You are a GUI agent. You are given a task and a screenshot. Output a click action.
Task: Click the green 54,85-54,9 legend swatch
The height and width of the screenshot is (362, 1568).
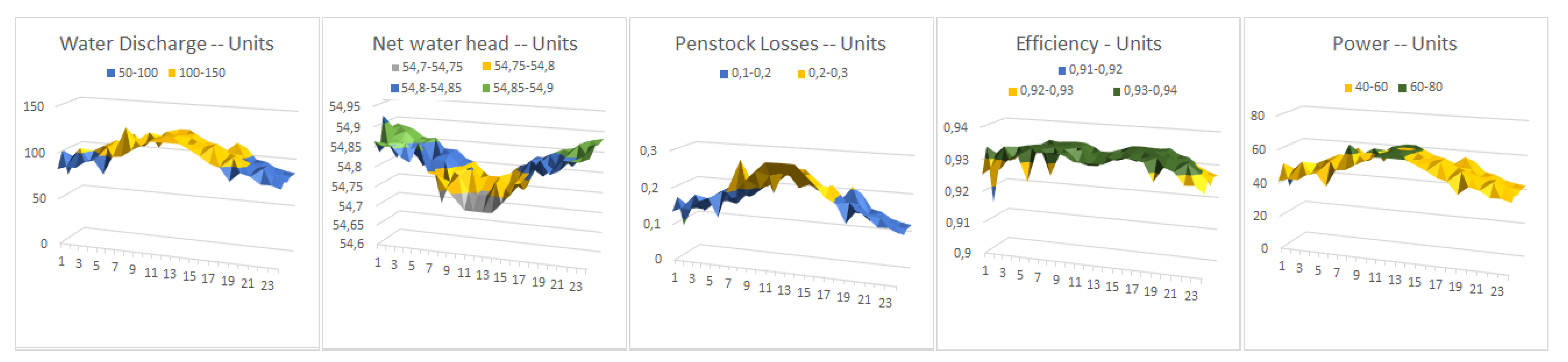[486, 88]
